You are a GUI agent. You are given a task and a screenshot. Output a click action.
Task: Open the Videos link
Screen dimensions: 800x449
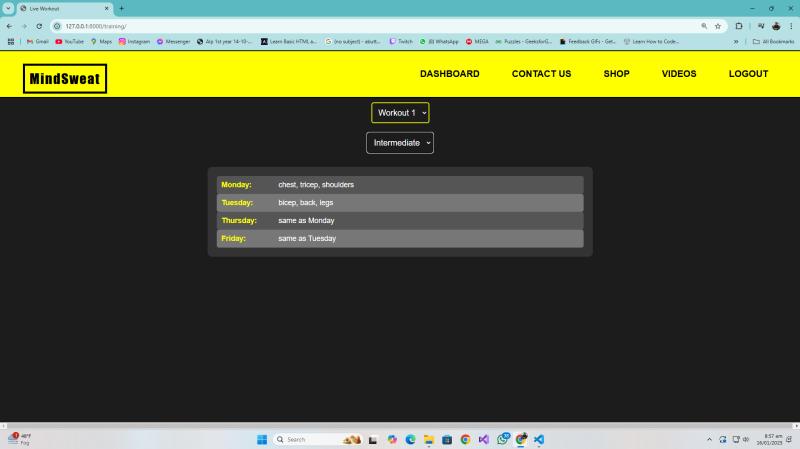click(x=679, y=74)
